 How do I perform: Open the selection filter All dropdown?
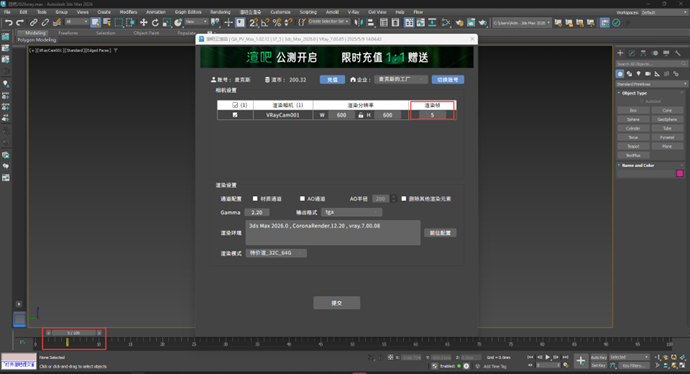[x=77, y=22]
